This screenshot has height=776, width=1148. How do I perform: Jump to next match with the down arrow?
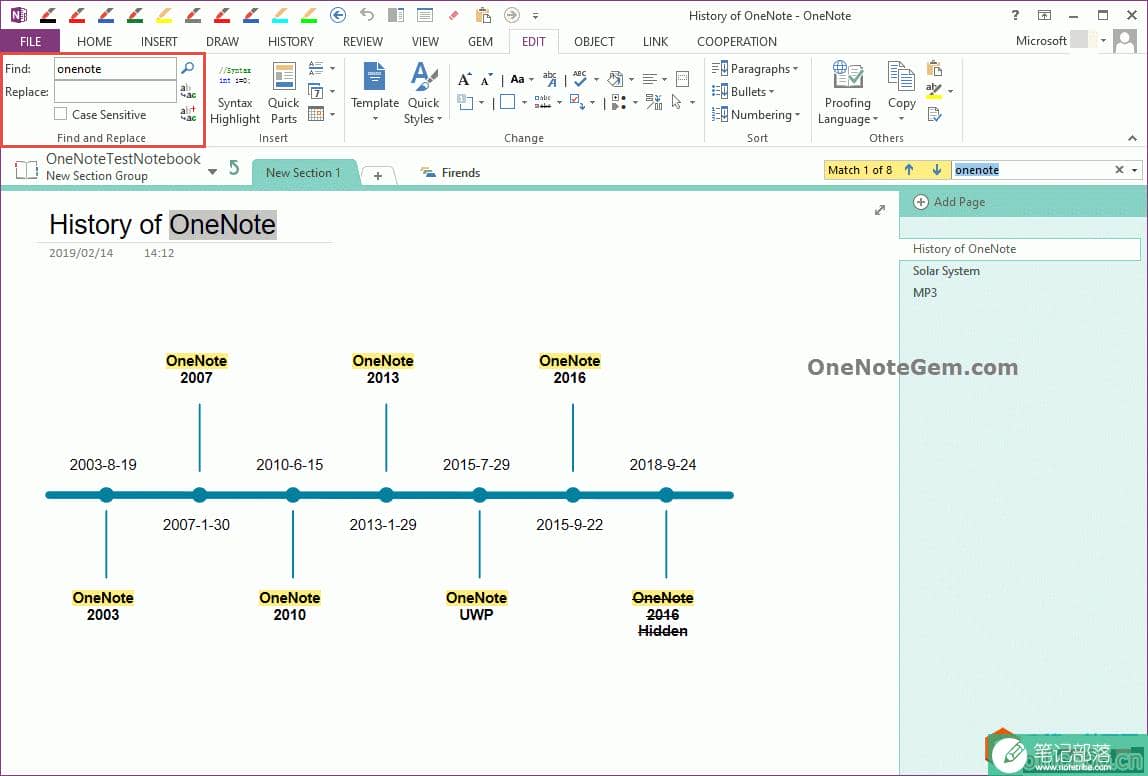click(x=936, y=170)
